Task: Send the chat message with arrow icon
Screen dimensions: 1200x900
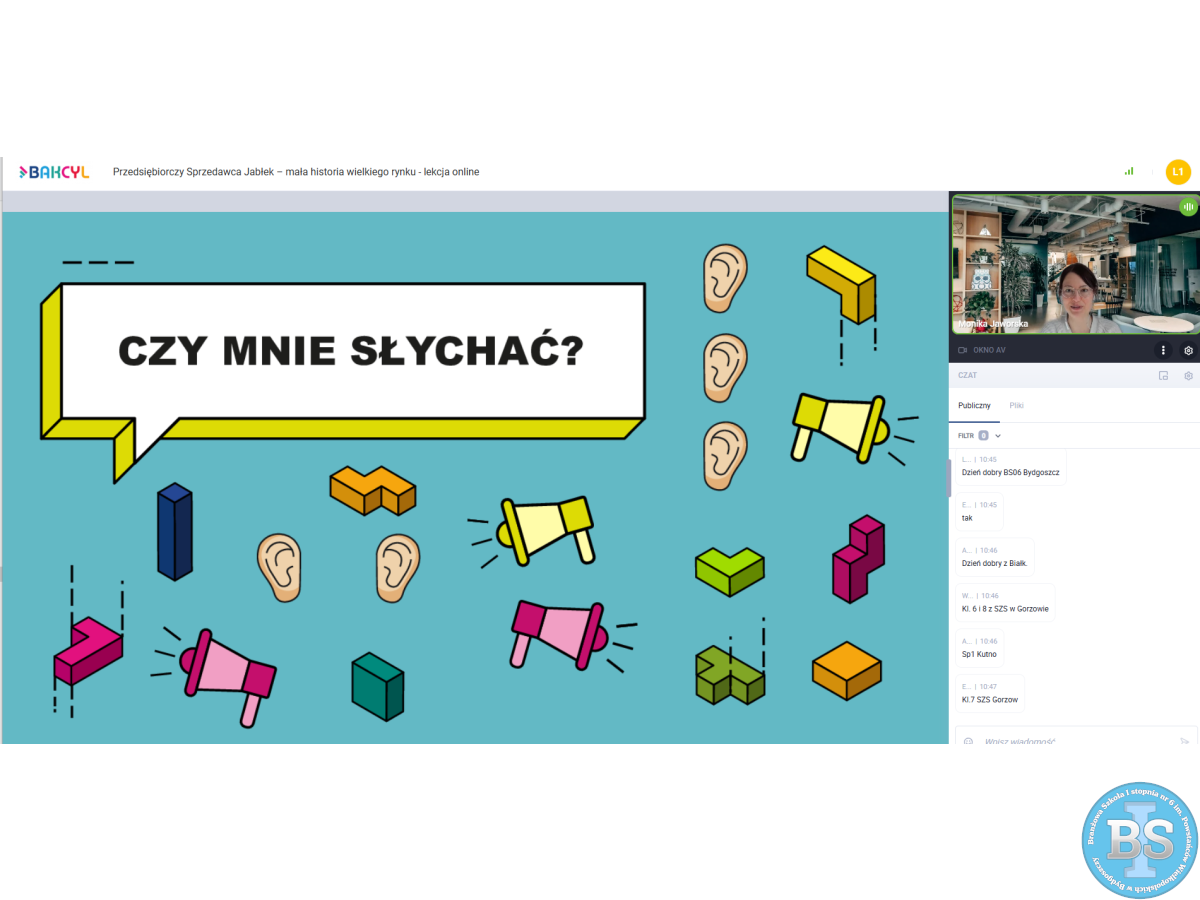Action: click(1184, 741)
